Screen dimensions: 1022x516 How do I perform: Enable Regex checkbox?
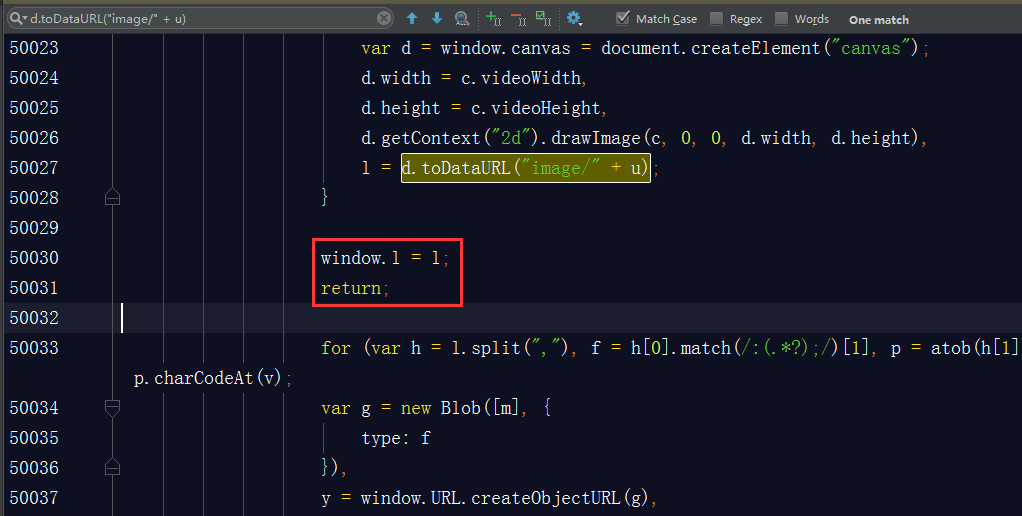(x=716, y=18)
